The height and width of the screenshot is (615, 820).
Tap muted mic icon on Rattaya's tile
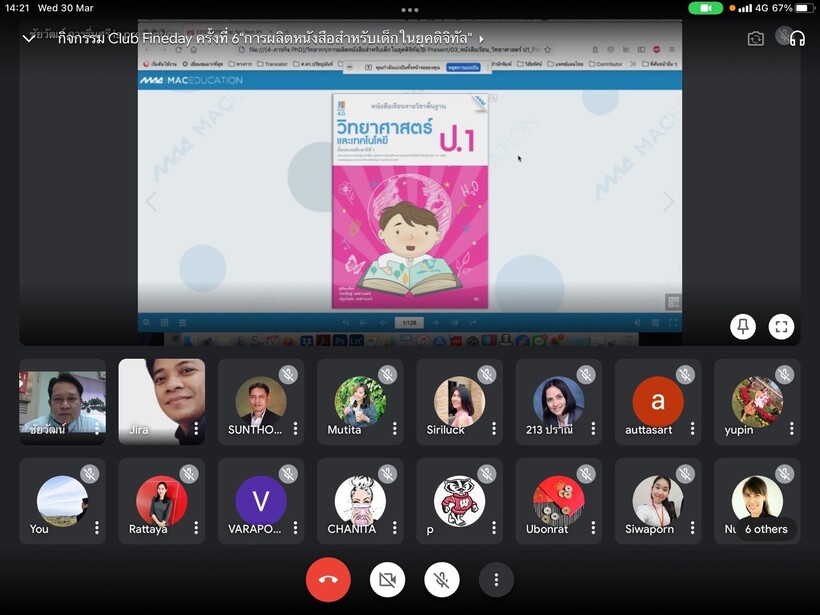point(189,474)
